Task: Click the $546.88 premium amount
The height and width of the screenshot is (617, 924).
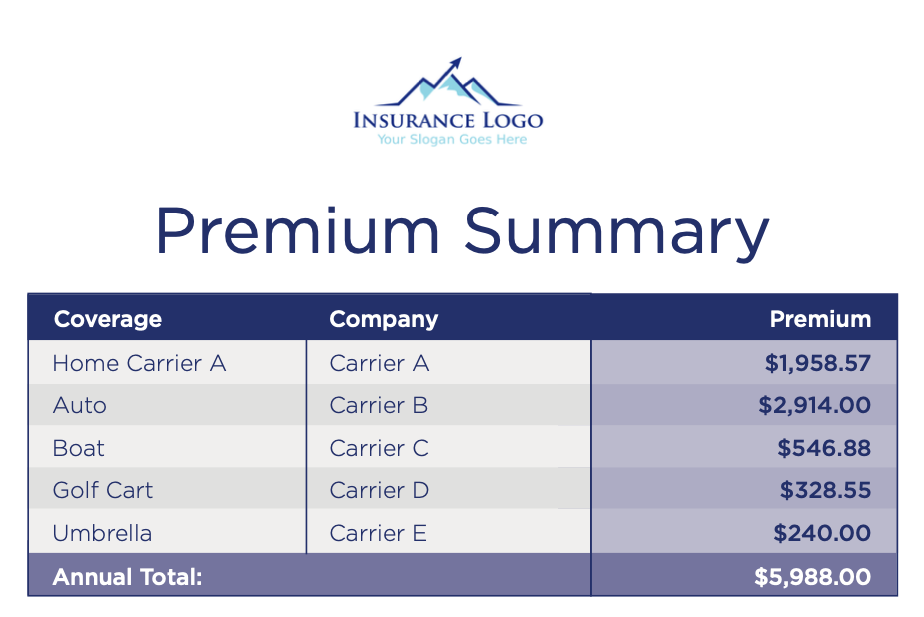Action: [x=823, y=448]
